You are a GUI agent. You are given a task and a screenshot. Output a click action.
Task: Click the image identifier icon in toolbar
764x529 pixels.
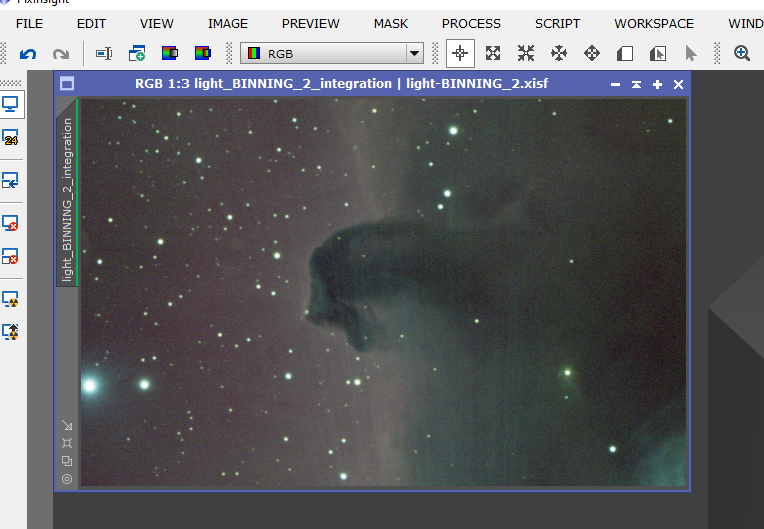coord(104,54)
